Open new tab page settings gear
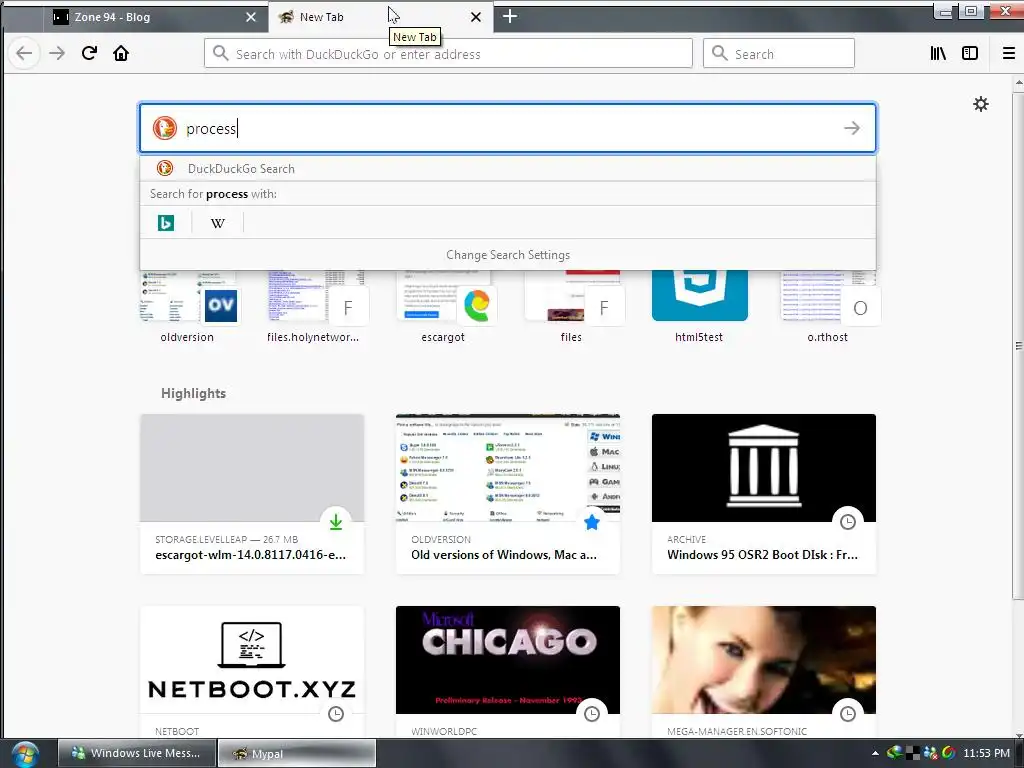This screenshot has width=1024, height=768. tap(981, 104)
